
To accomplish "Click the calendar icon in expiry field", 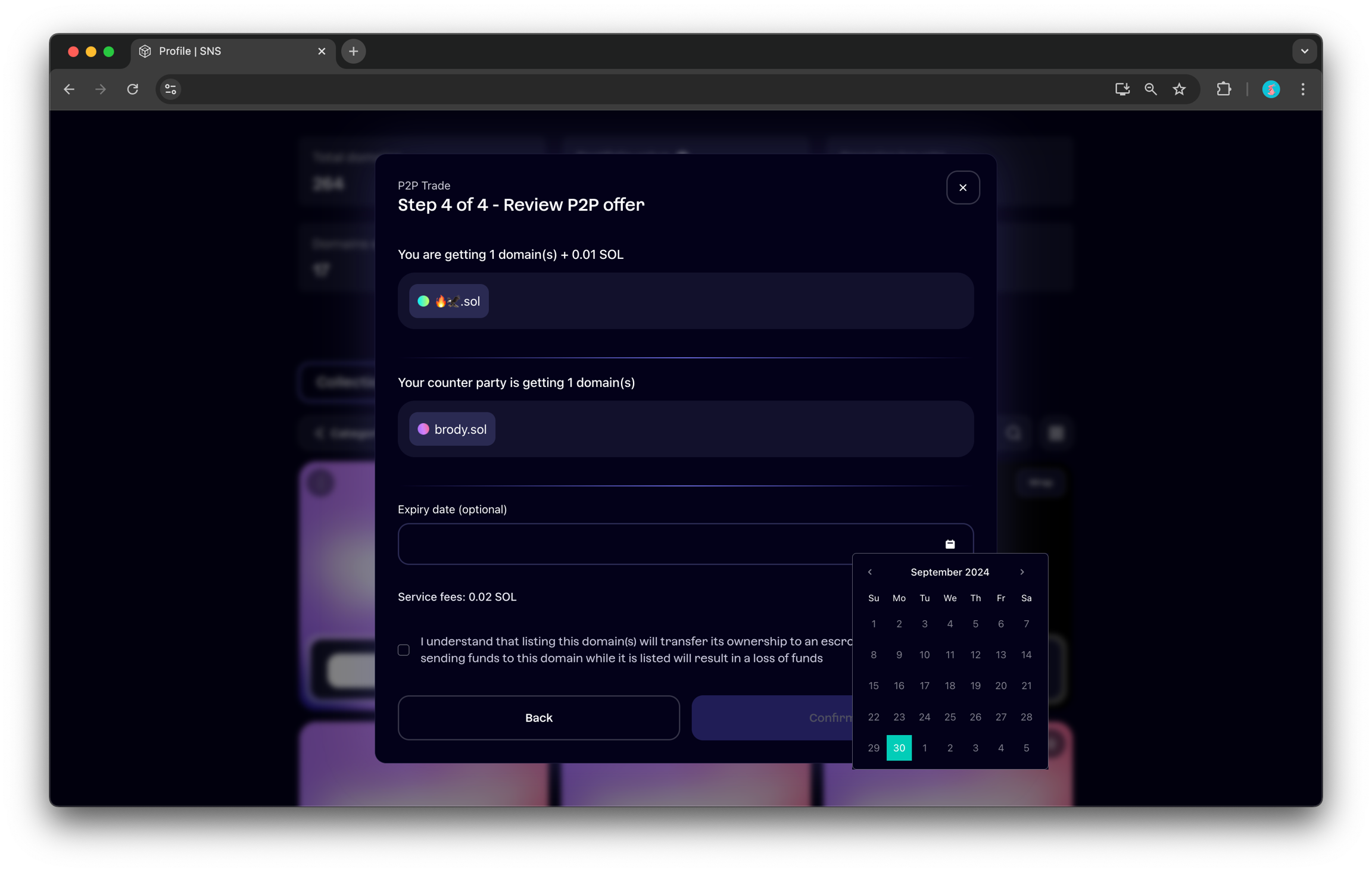I will 950,544.
